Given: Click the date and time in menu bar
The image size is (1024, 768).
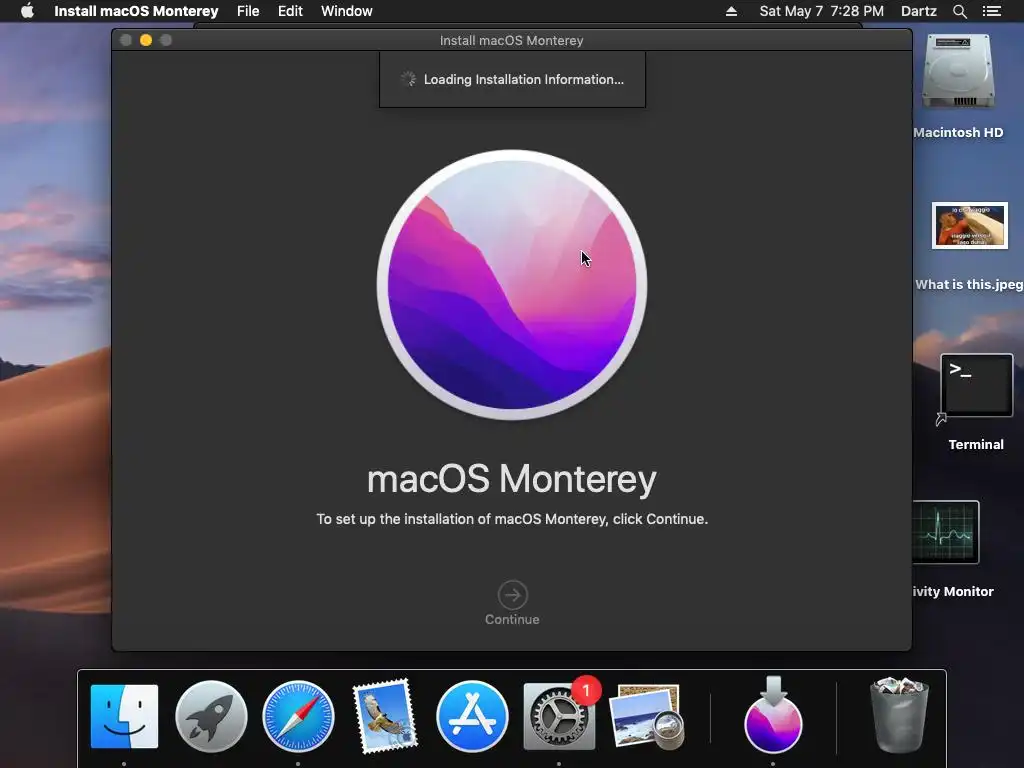Looking at the screenshot, I should [x=821, y=11].
